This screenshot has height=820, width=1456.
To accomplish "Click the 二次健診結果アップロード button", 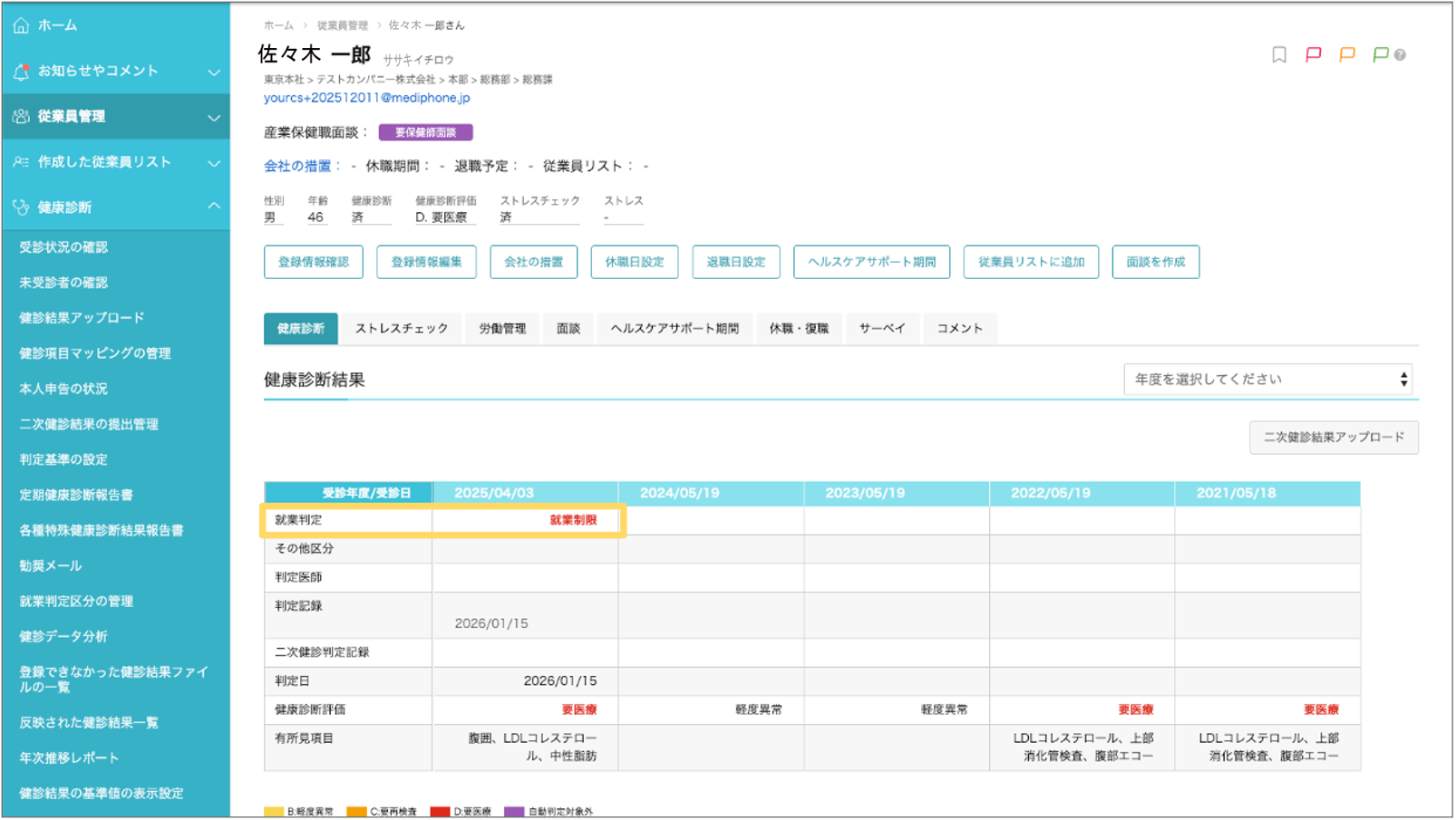I will pyautogui.click(x=1334, y=438).
